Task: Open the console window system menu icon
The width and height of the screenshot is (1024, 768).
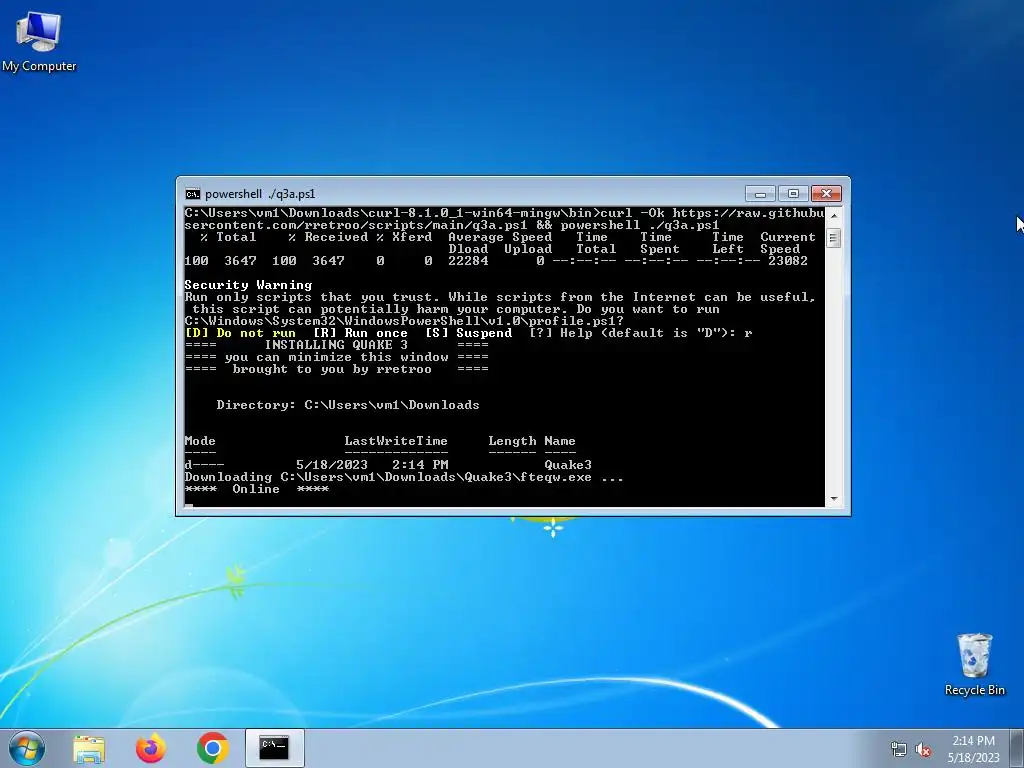Action: point(193,194)
